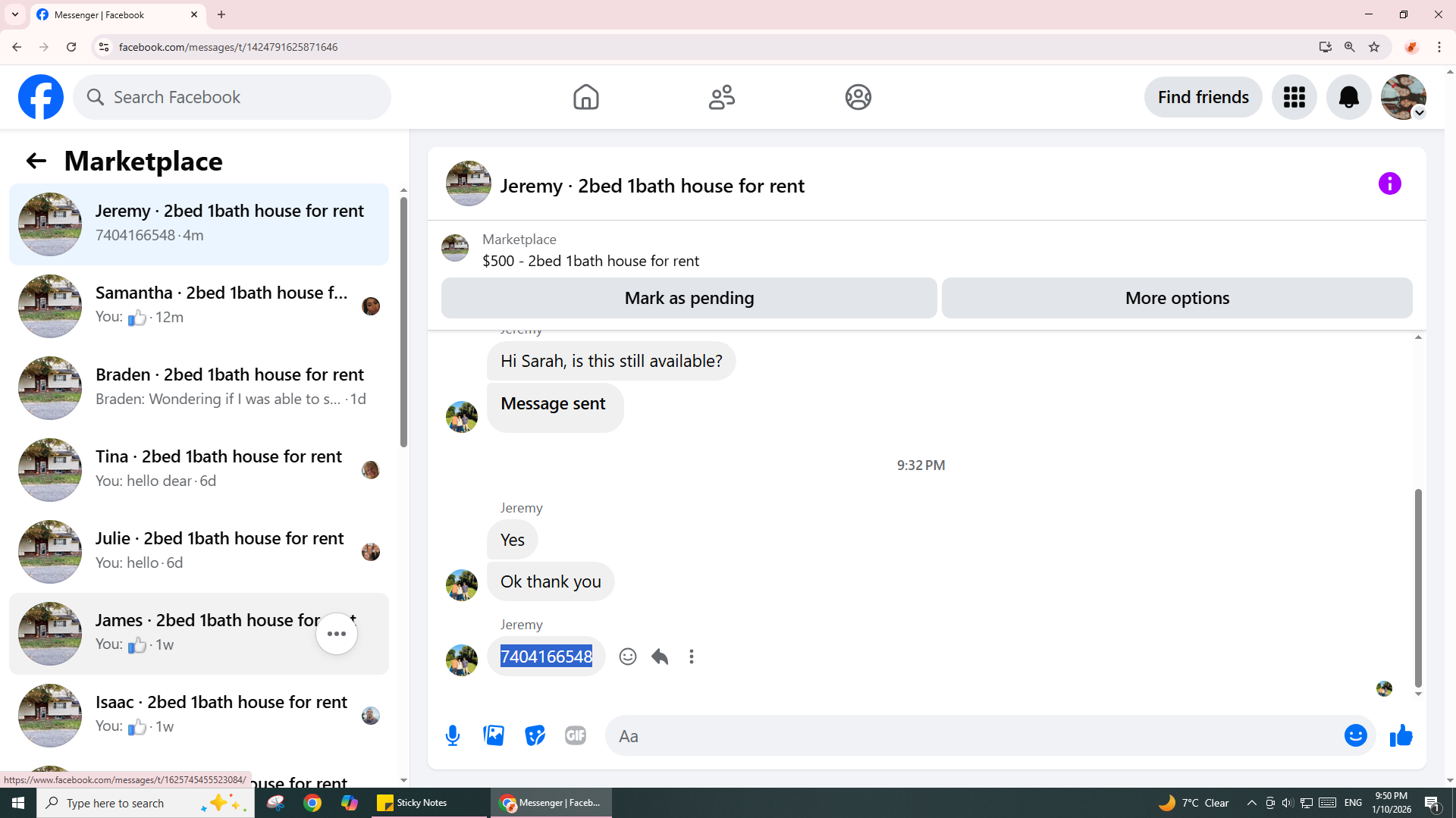Open Sticky Notes from the taskbar
This screenshot has width=1456, height=818.
pyautogui.click(x=429, y=803)
